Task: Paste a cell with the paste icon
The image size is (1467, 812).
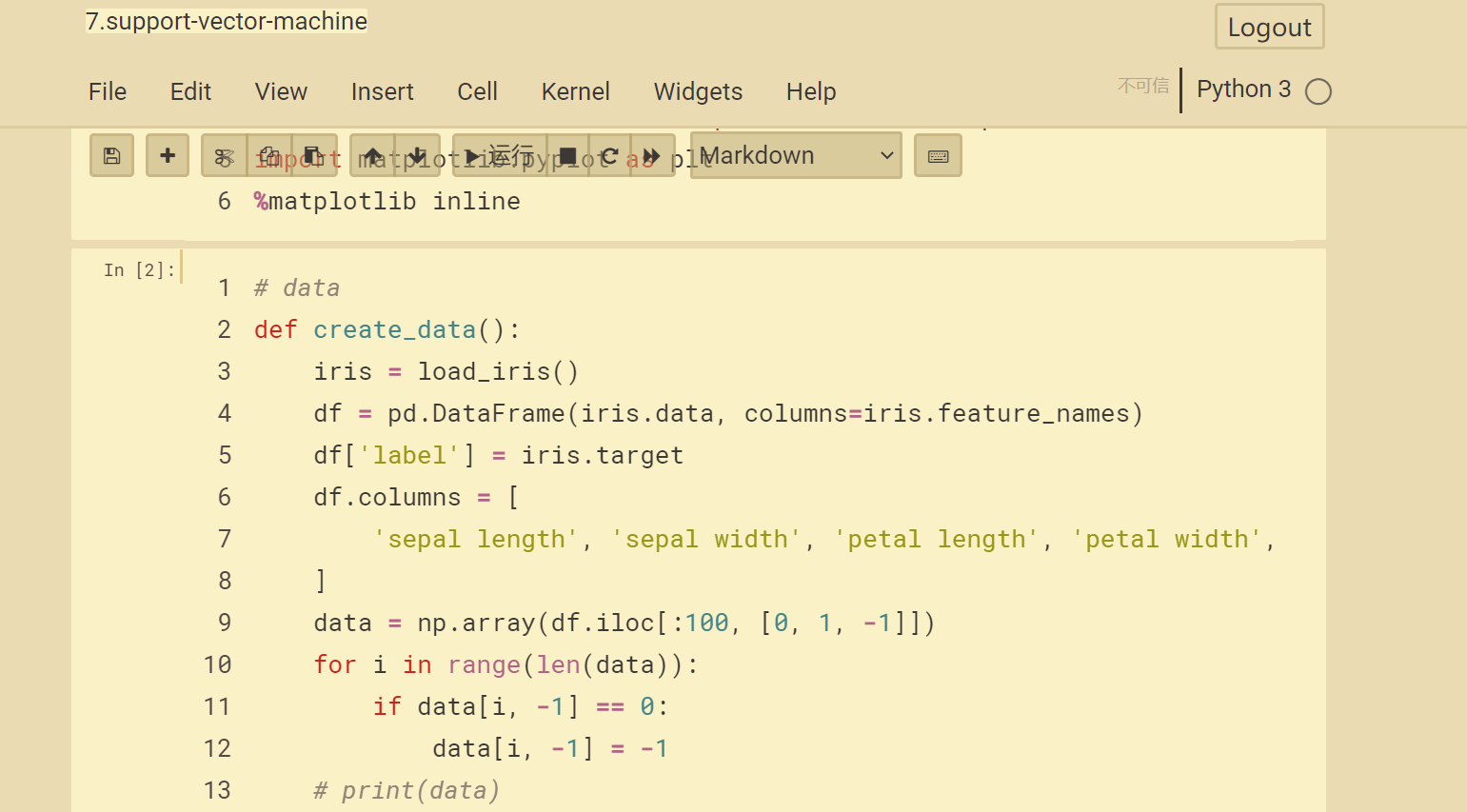Action: (x=314, y=155)
